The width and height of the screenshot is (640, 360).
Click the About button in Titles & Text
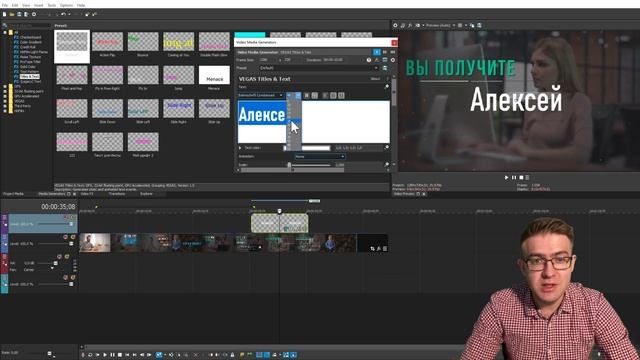376,79
